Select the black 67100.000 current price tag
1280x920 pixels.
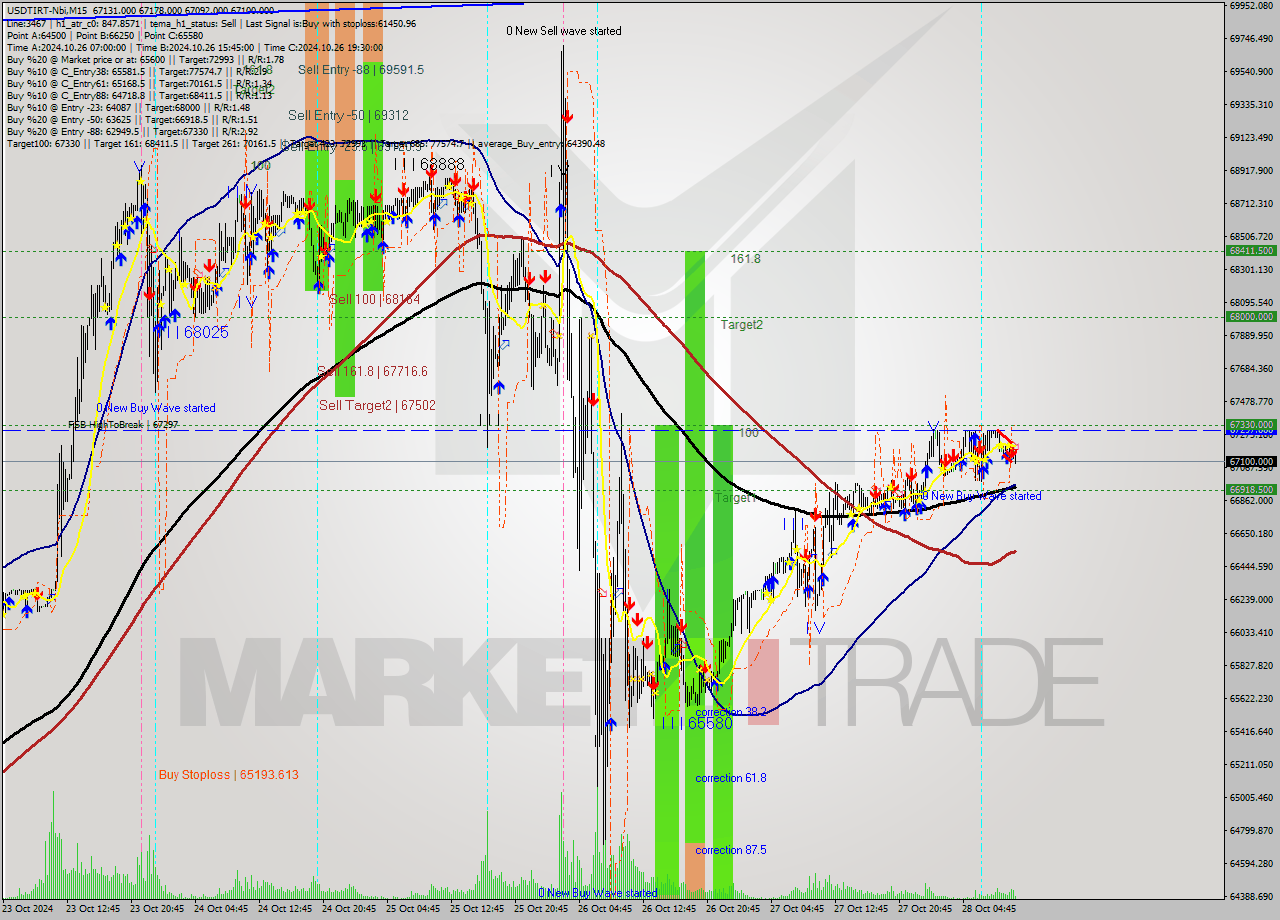coord(1250,461)
